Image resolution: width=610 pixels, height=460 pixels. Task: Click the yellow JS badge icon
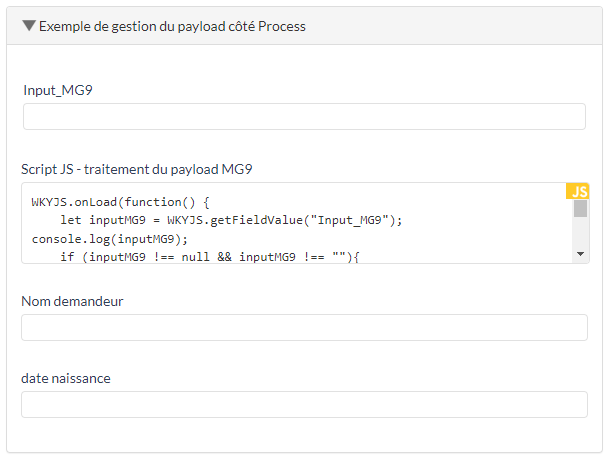click(x=579, y=191)
